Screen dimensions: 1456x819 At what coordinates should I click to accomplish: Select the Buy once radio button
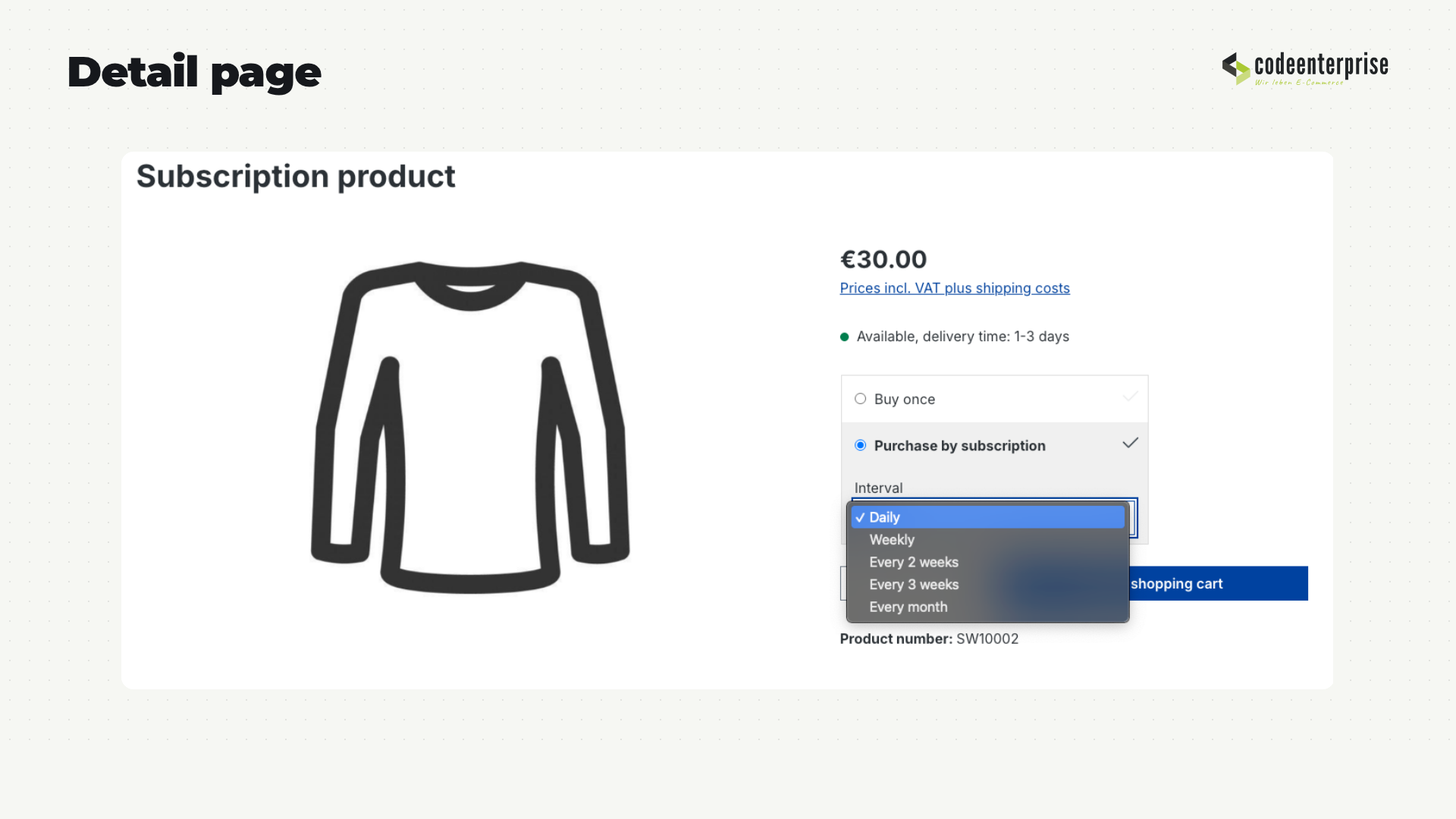(860, 399)
